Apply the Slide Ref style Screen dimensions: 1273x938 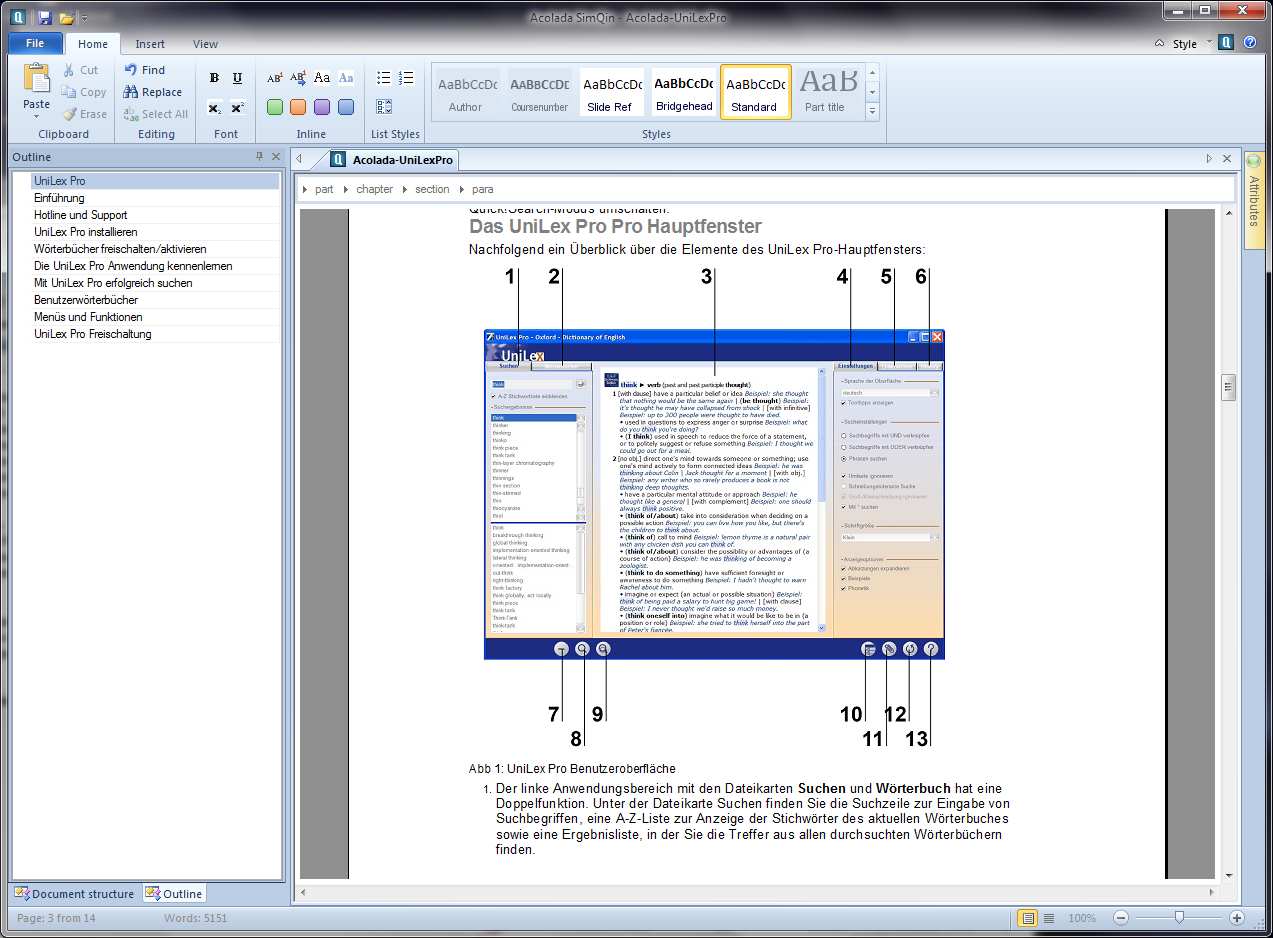(610, 93)
